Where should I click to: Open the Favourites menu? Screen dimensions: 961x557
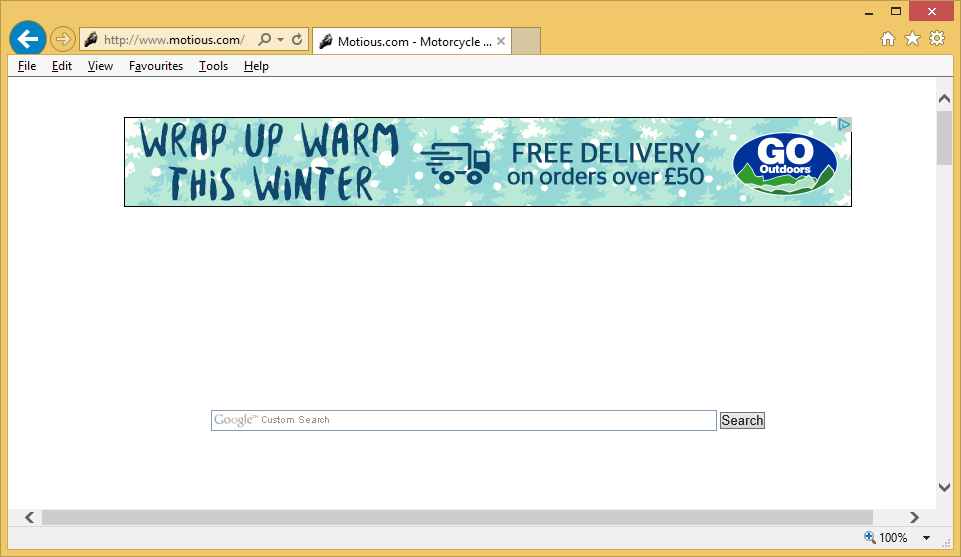pyautogui.click(x=156, y=66)
